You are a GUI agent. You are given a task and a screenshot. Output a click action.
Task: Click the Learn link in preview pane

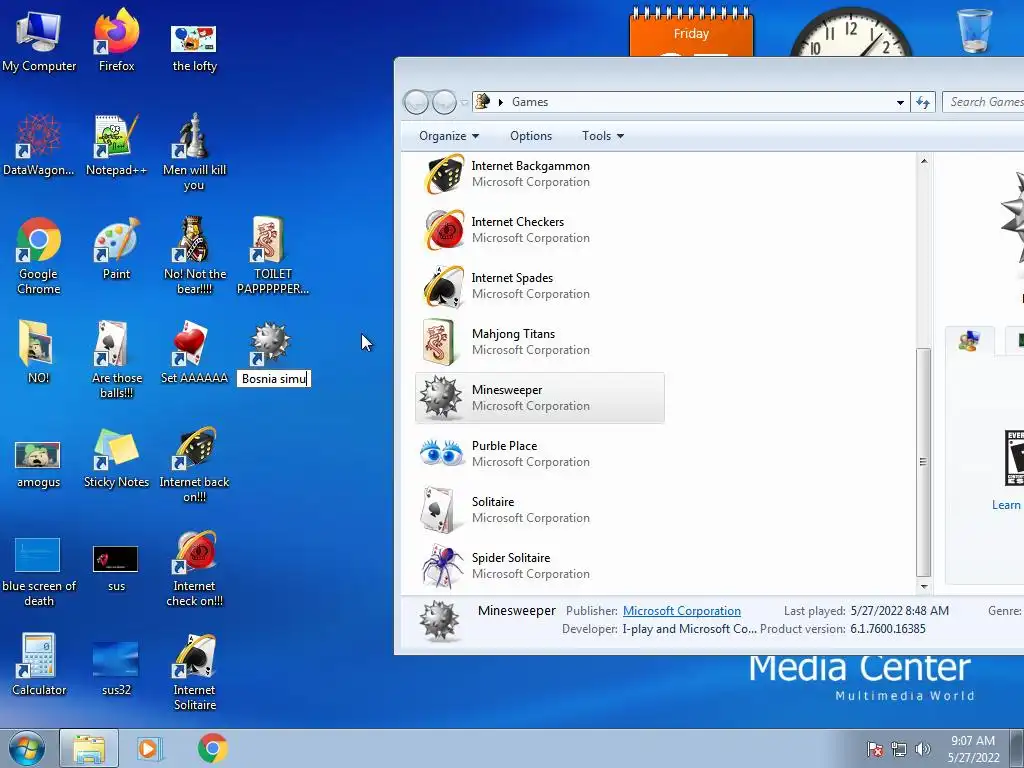(x=1006, y=505)
